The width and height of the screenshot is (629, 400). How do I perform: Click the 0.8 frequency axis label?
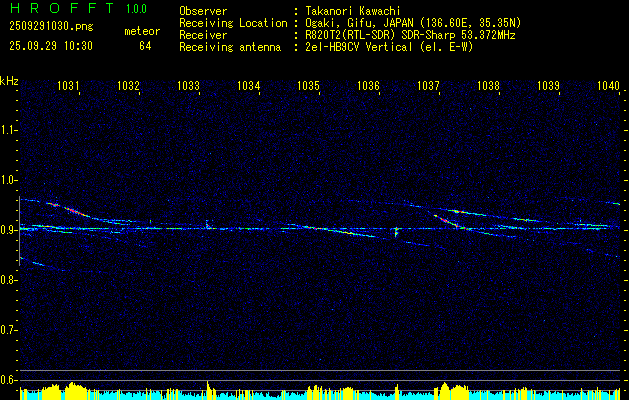click(8, 280)
